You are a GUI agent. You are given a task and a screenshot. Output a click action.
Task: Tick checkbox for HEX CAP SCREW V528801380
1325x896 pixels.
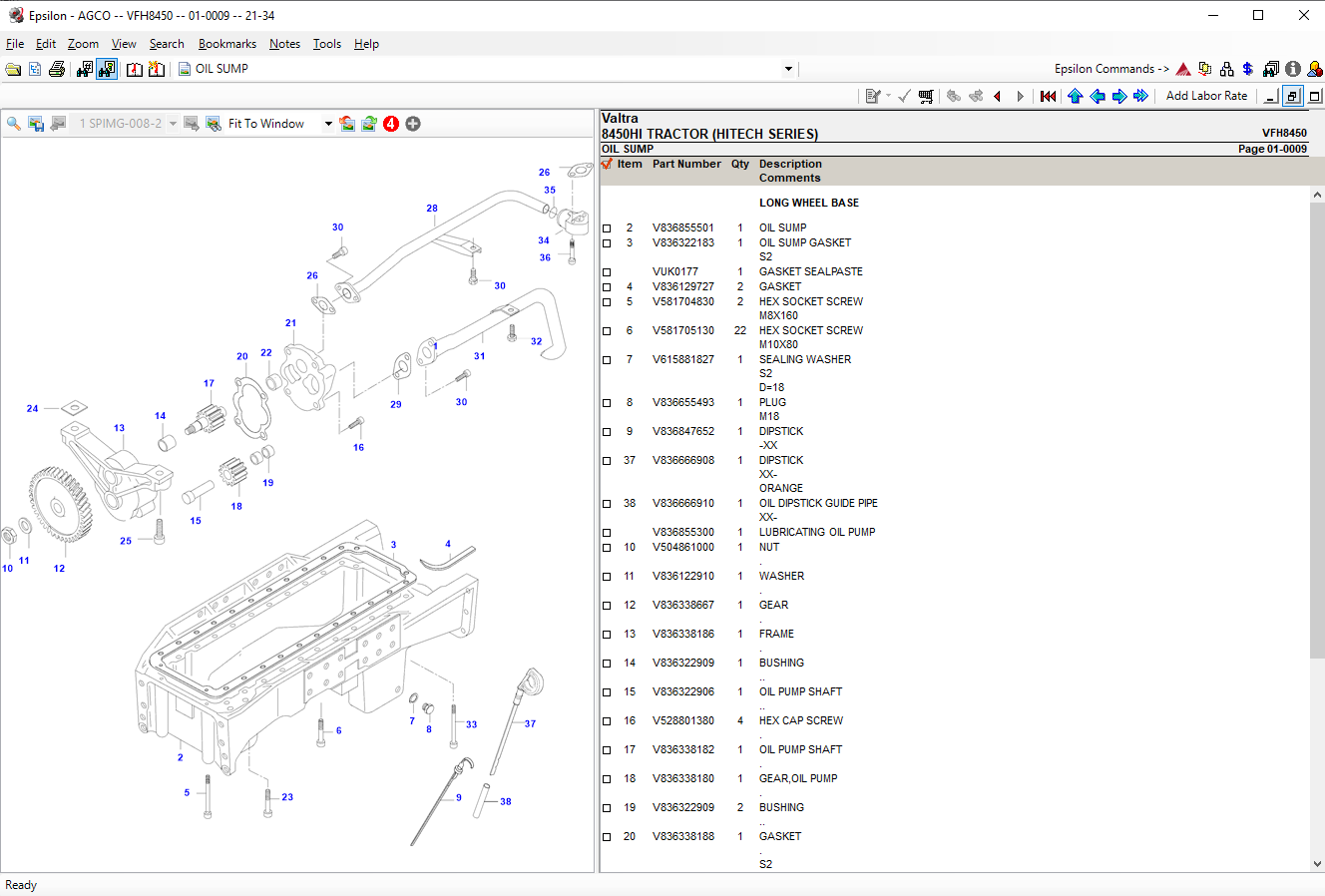pyautogui.click(x=607, y=721)
